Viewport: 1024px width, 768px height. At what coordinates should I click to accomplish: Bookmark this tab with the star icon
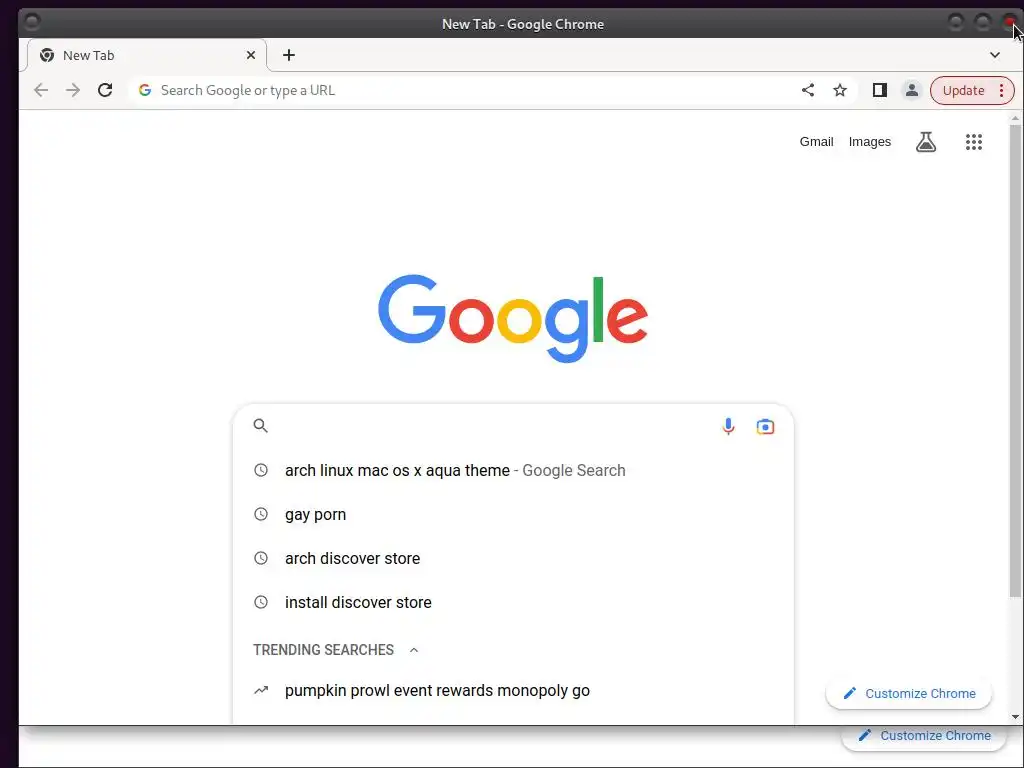point(840,90)
